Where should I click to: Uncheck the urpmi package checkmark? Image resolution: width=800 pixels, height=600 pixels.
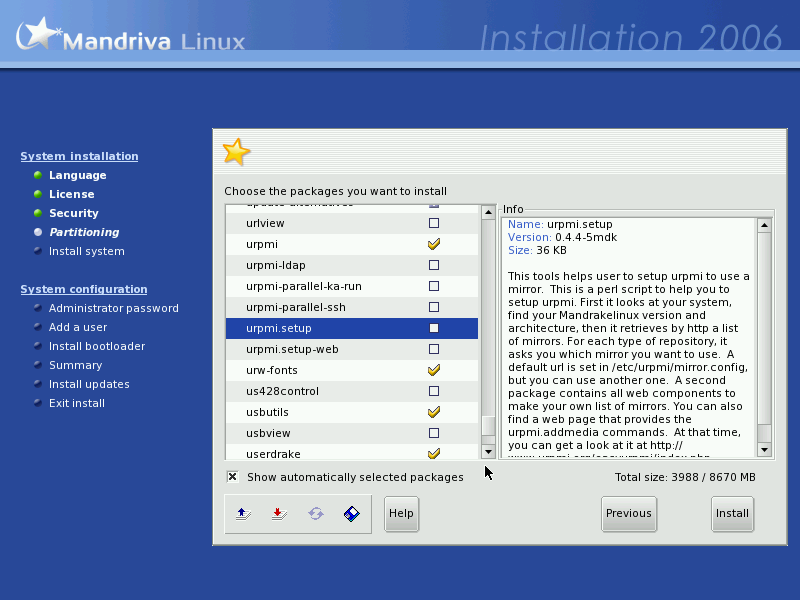434,244
